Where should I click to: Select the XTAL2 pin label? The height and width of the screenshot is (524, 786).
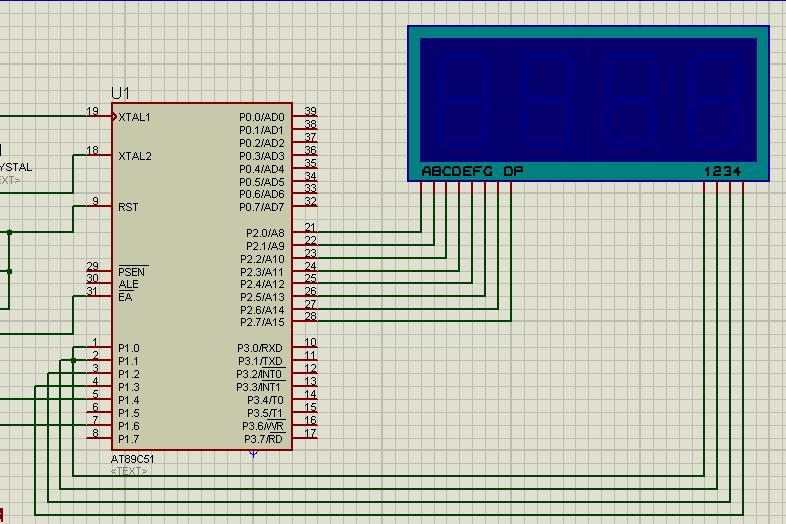[135, 156]
